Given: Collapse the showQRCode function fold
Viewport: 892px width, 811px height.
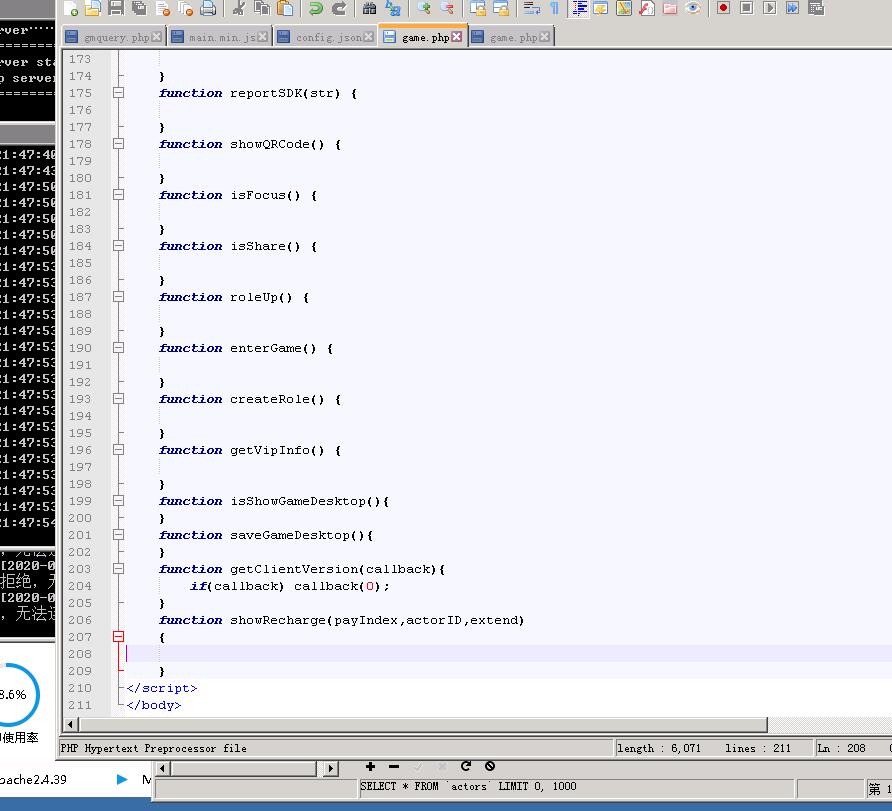Looking at the screenshot, I should click(x=118, y=144).
